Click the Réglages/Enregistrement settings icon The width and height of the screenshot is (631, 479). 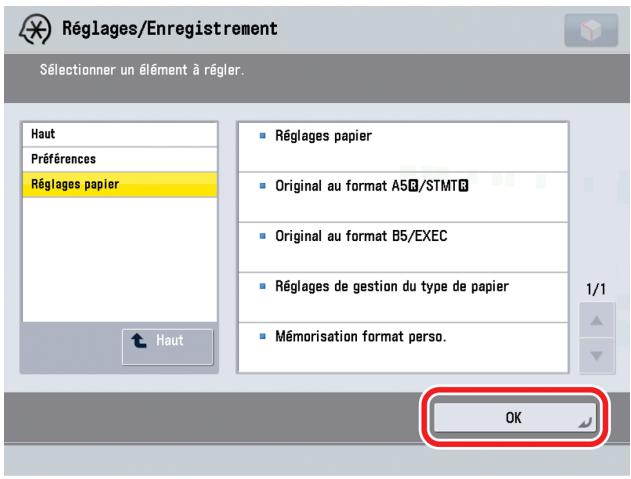pos(35,30)
